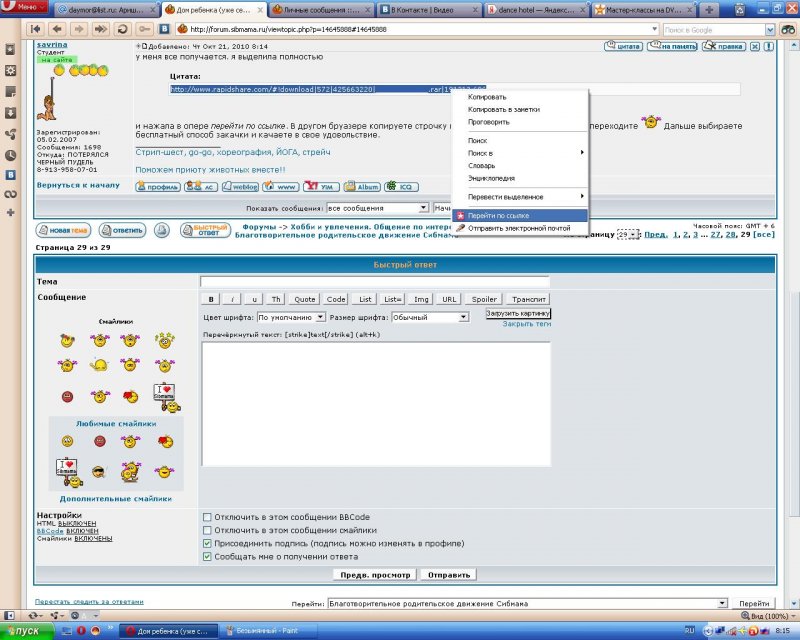800x640 pixels.
Task: Open the Windows 'пуск' Start button
Action: [27, 631]
